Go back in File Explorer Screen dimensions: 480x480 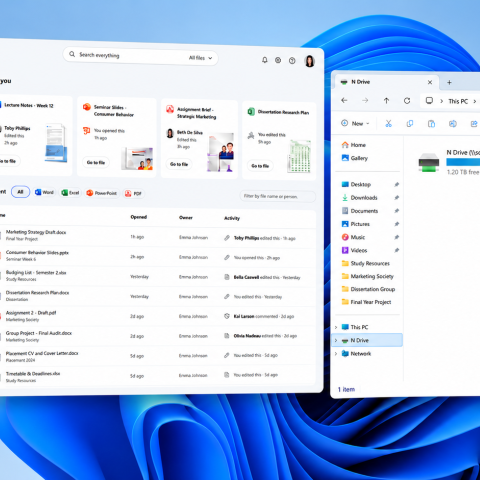(x=344, y=100)
